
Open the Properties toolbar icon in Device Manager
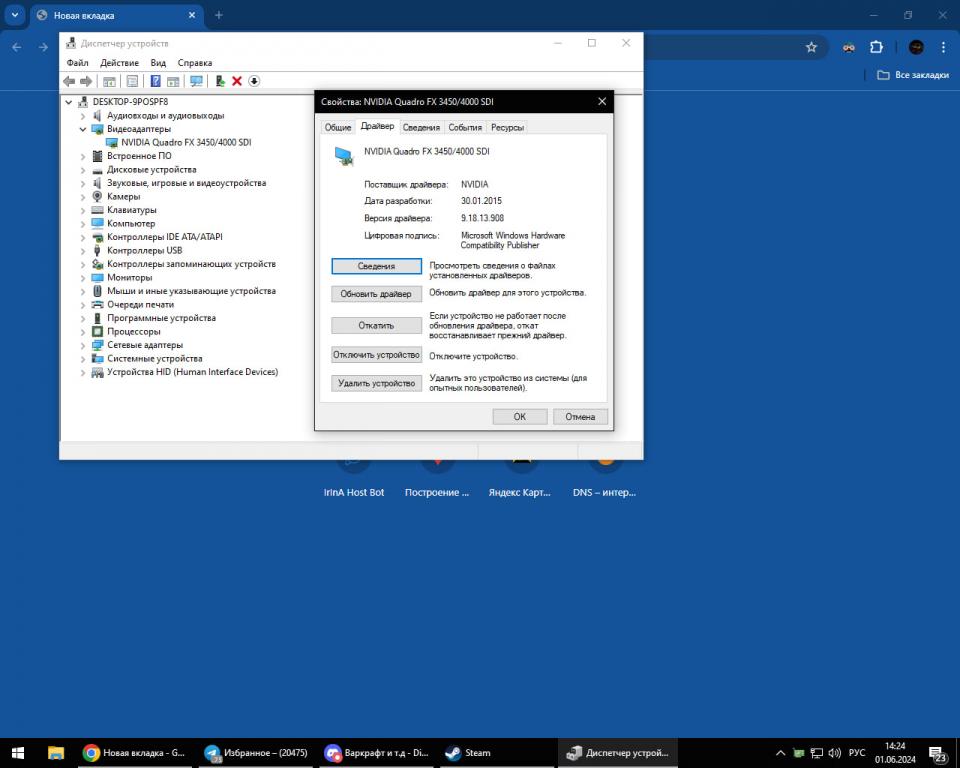(x=132, y=81)
